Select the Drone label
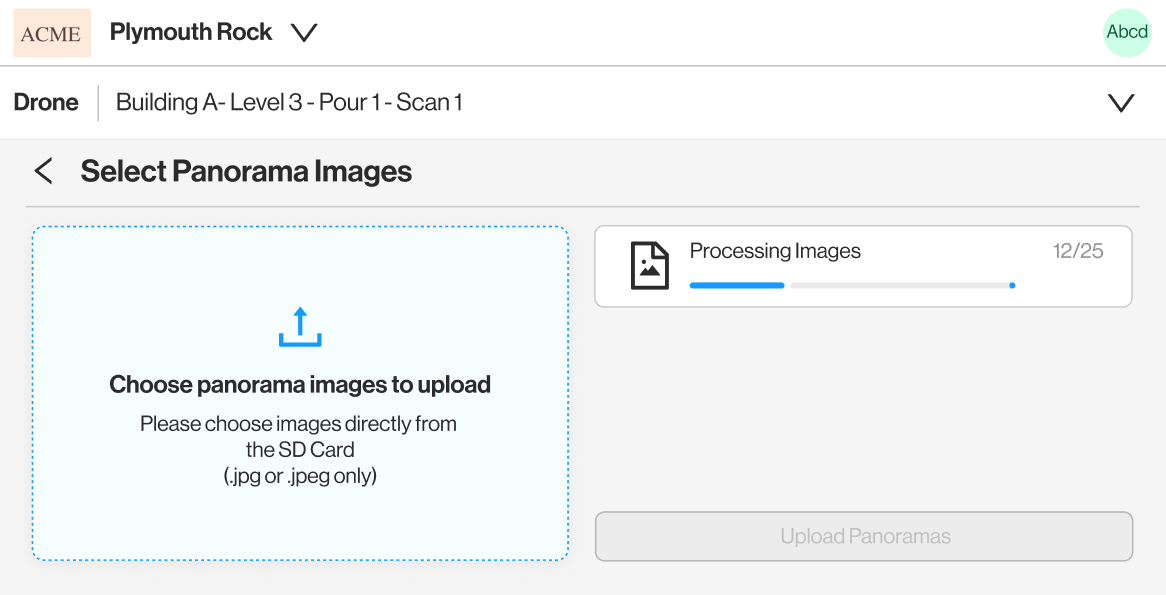 click(46, 102)
